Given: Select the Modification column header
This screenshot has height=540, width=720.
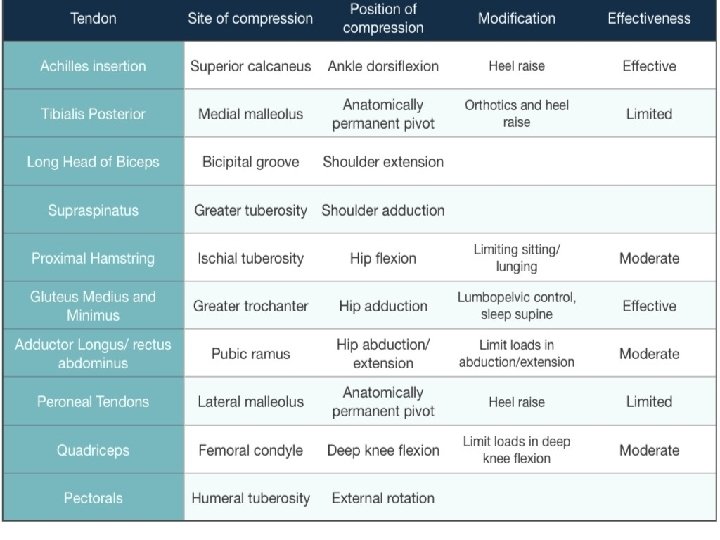Looking at the screenshot, I should coord(516,19).
